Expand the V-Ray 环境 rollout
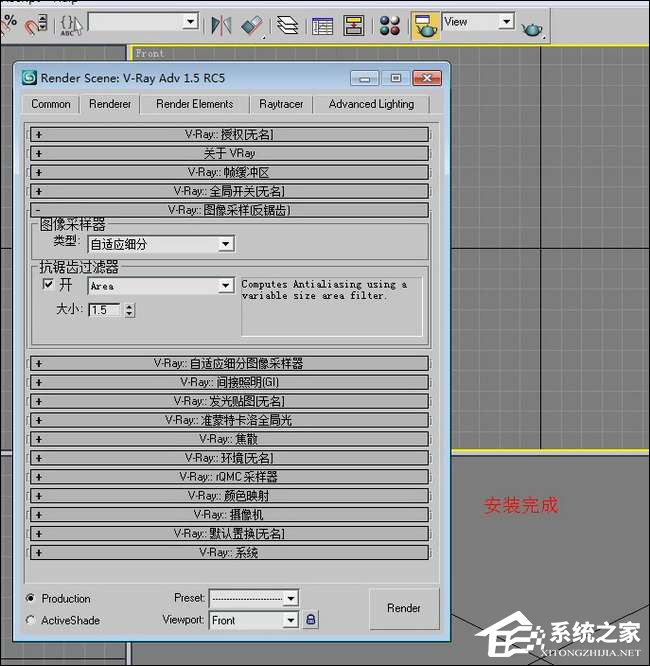This screenshot has width=650, height=666. click(x=229, y=458)
